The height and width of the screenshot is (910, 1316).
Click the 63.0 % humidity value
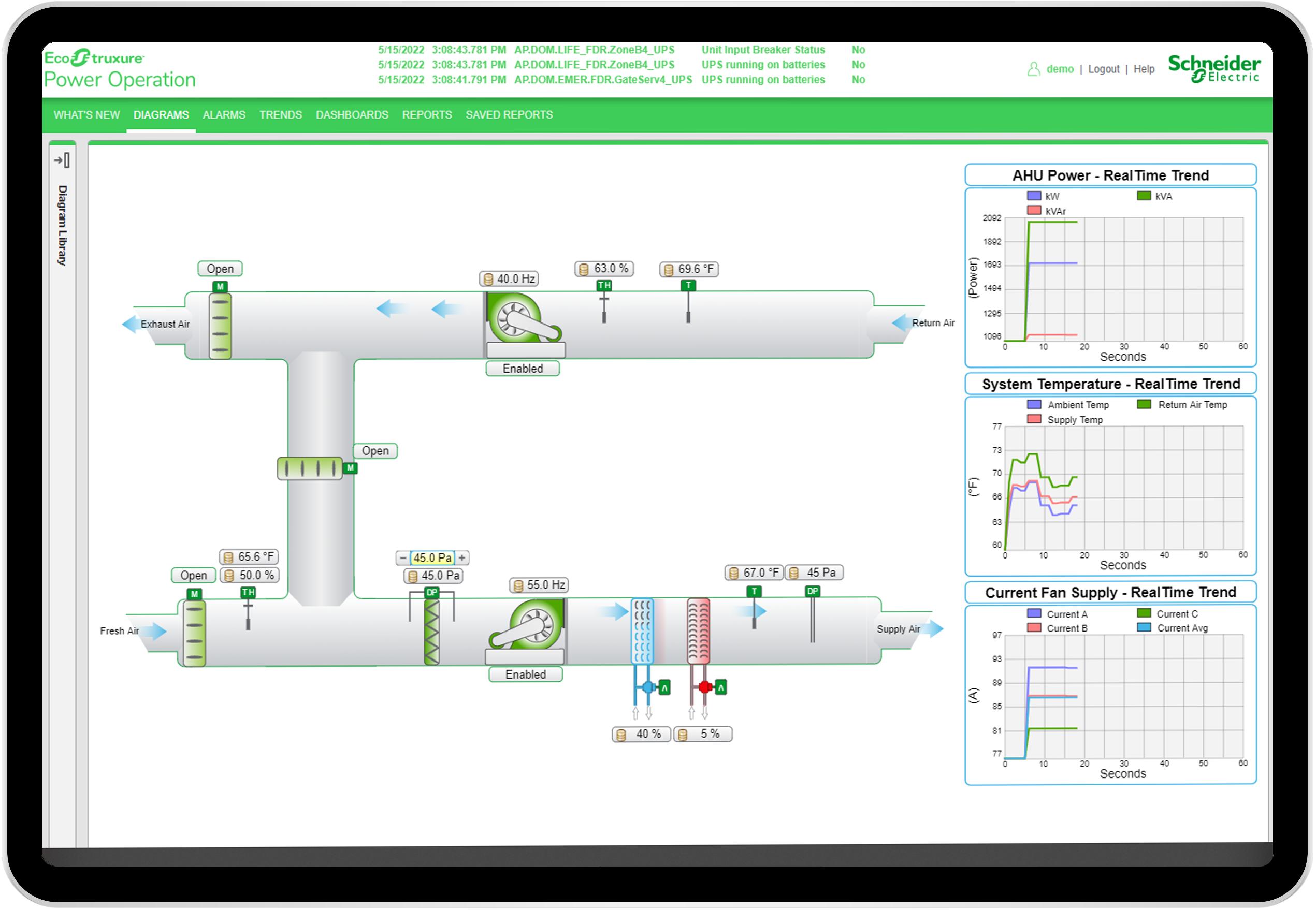(x=605, y=269)
